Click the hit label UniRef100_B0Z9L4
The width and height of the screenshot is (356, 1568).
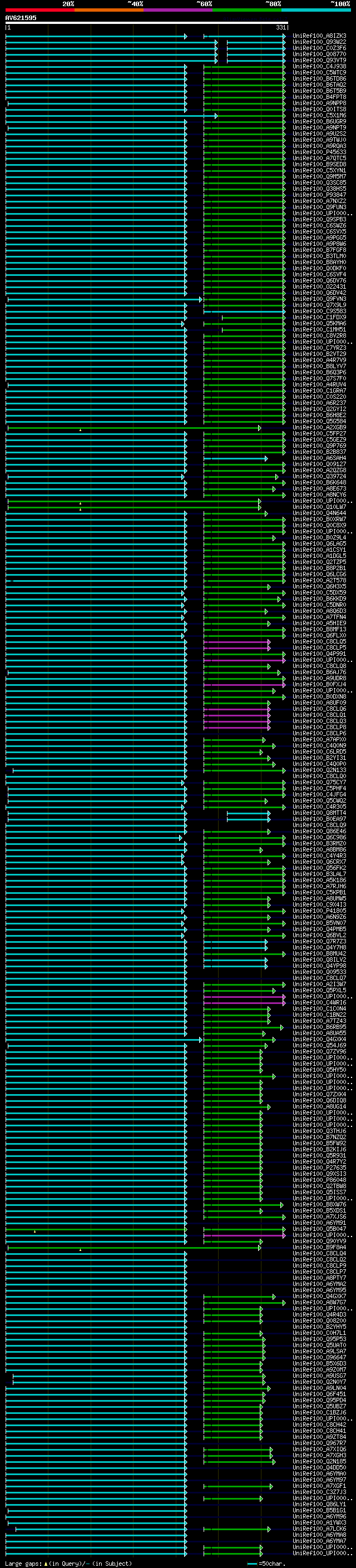(319, 537)
